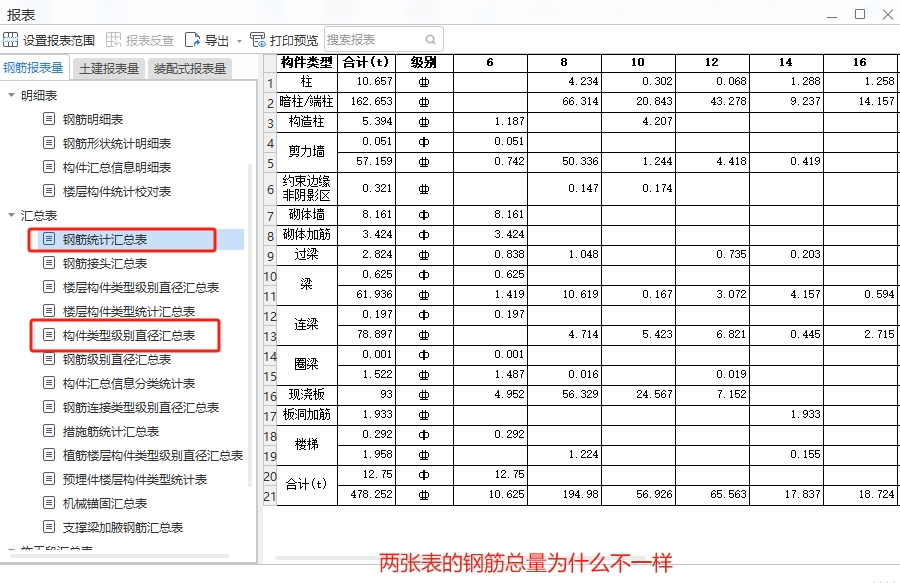
Task: Click document icon beside 钢筋接头汇总表
Action: click(x=49, y=263)
